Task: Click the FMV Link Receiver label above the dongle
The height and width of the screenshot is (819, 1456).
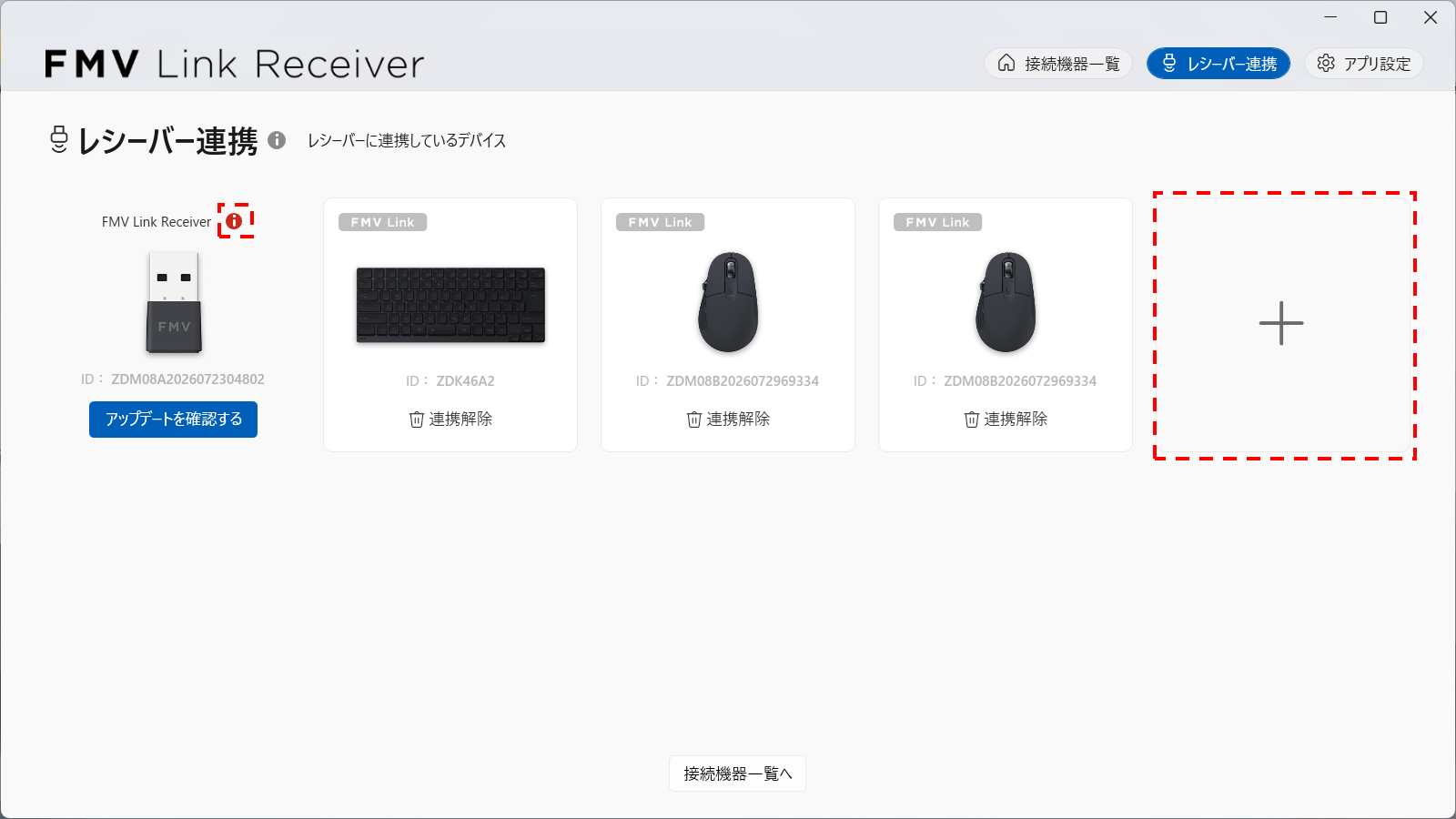Action: 157,222
